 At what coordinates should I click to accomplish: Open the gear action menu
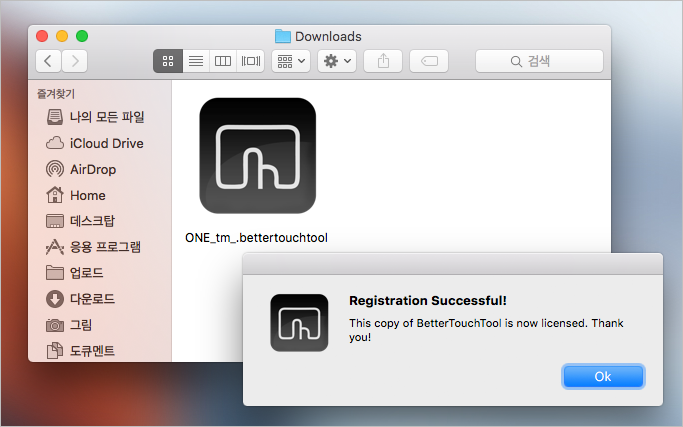coord(337,61)
